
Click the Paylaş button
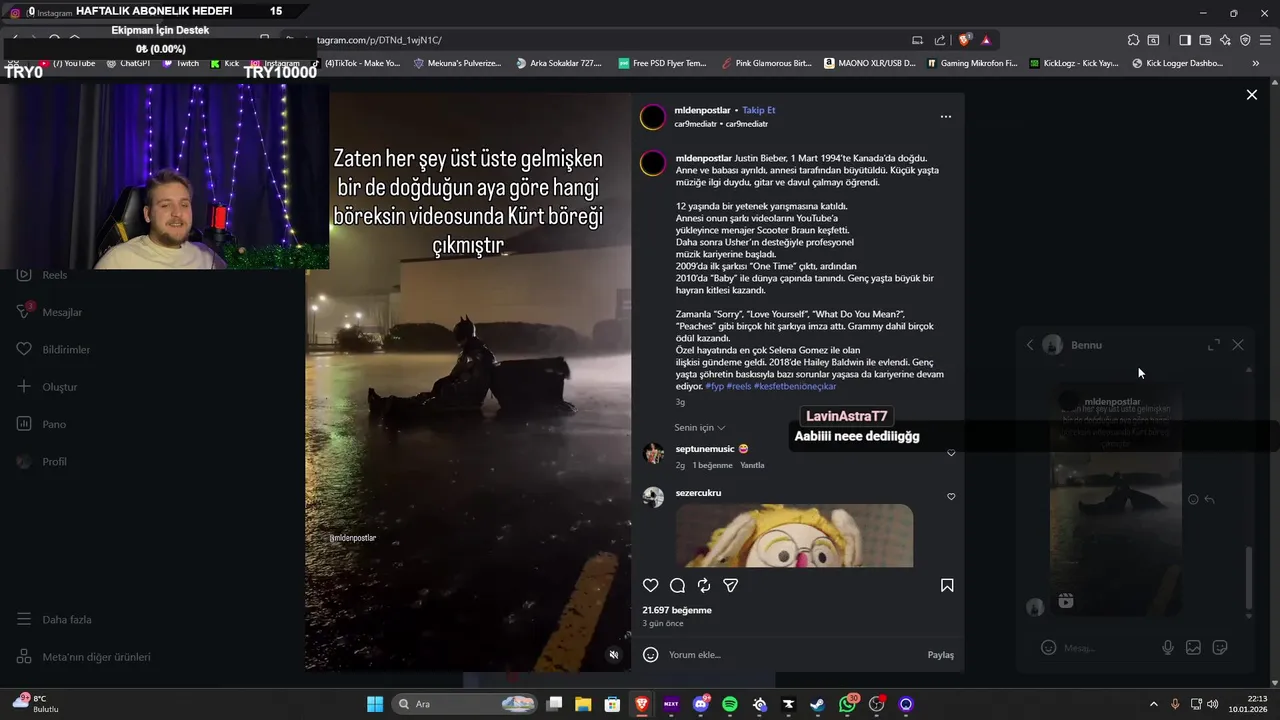[x=941, y=655]
